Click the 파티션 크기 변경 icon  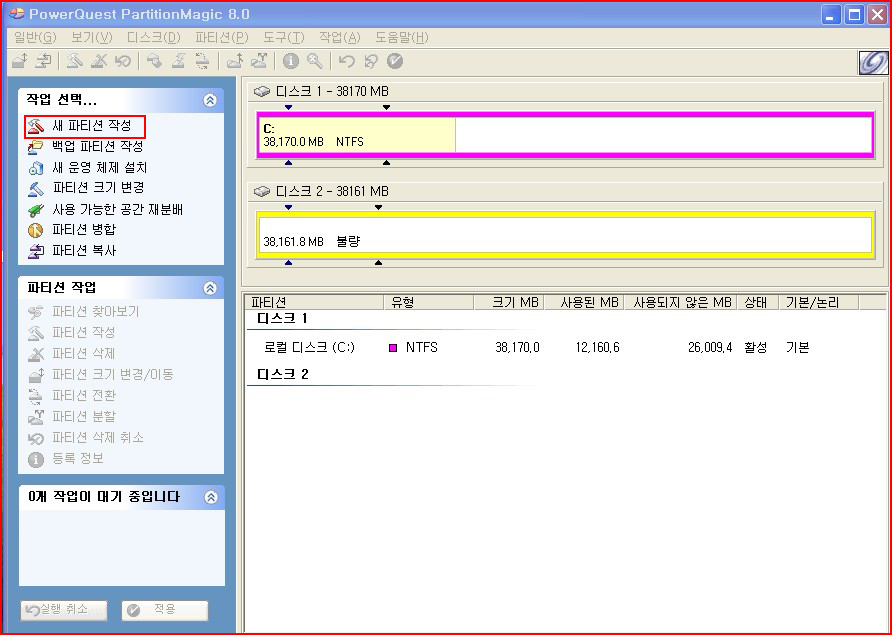pos(36,188)
